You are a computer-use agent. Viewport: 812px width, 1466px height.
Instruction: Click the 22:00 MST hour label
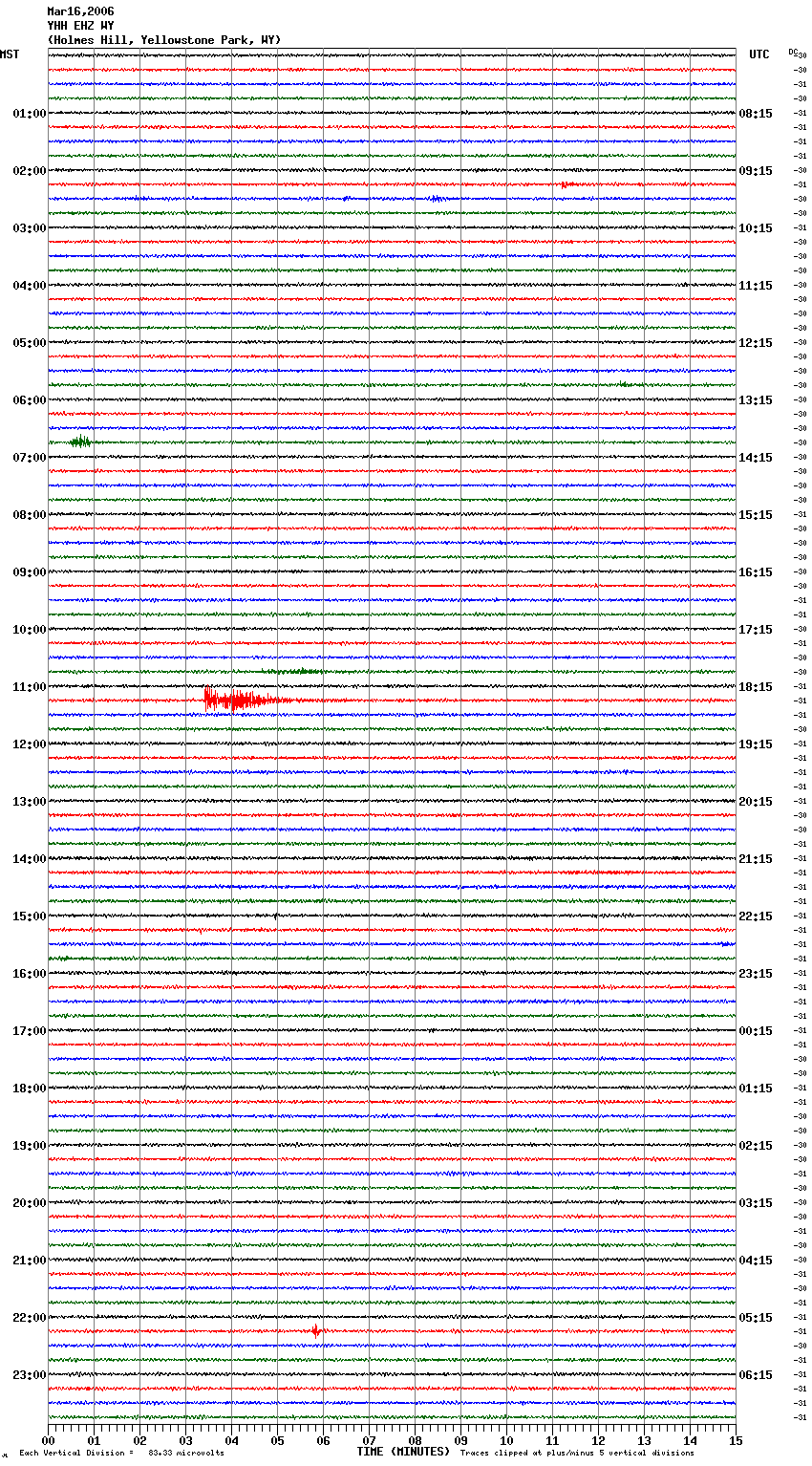coord(30,1318)
